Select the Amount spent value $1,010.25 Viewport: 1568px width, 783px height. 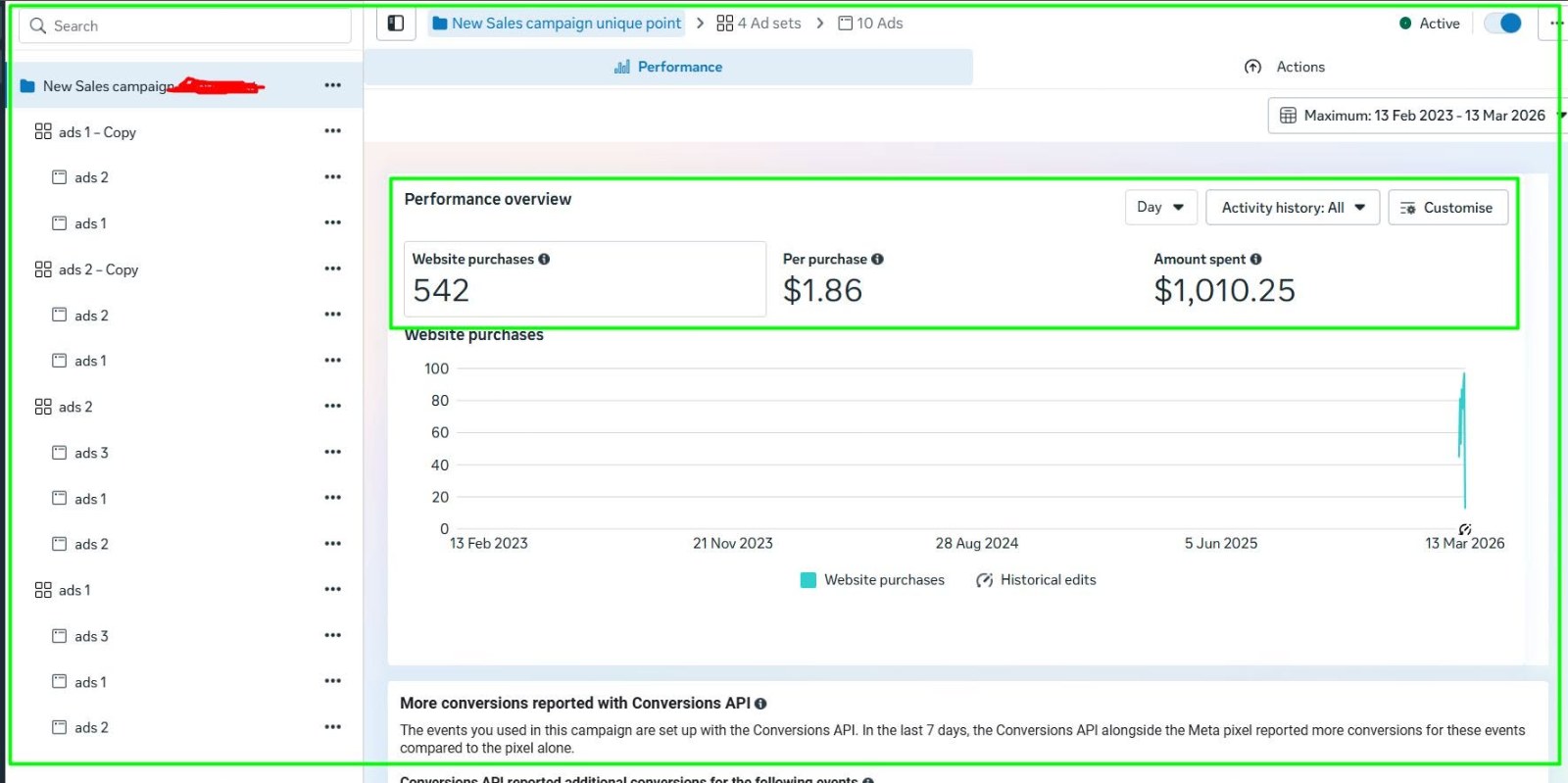(1224, 290)
